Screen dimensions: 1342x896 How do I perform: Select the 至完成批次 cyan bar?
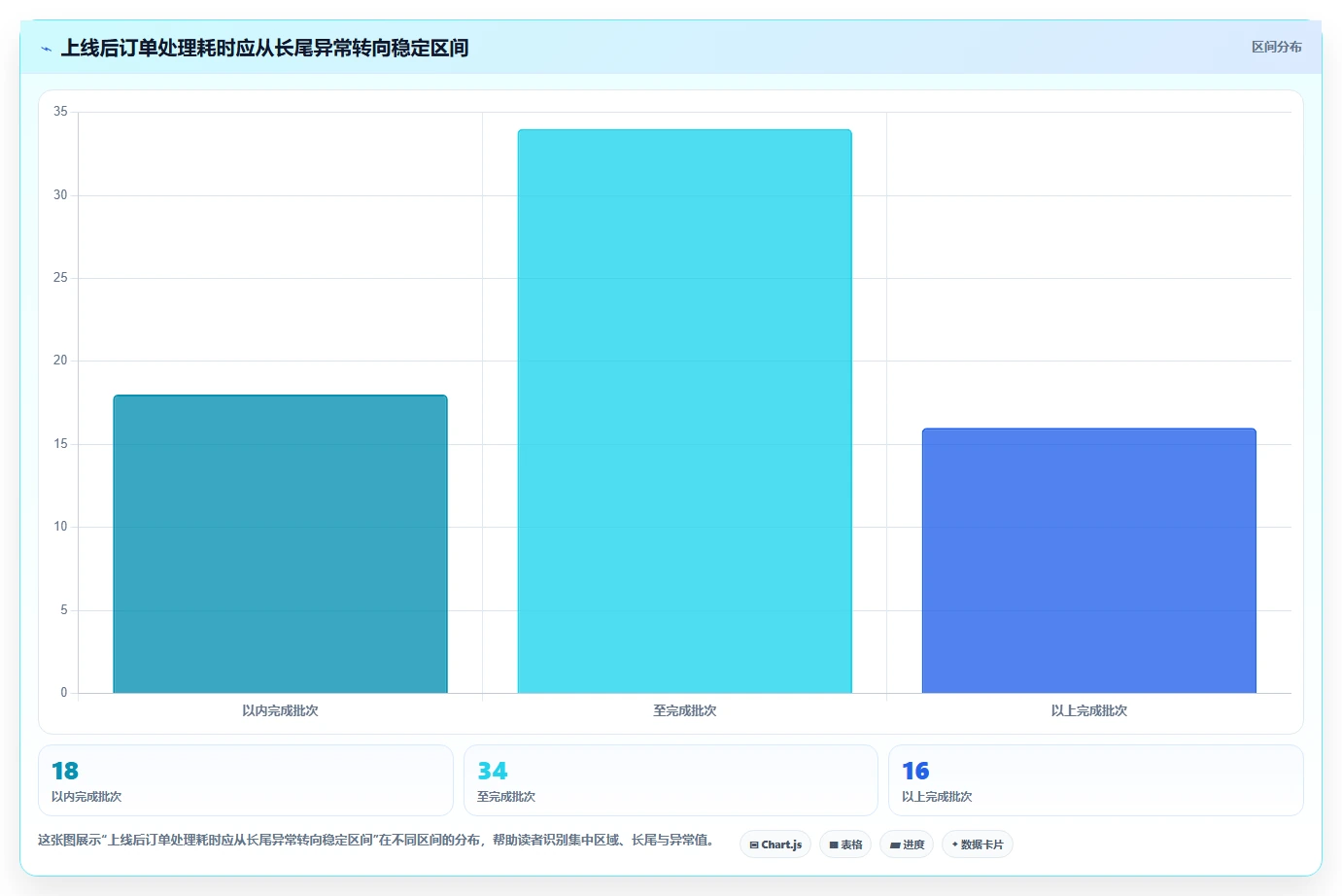pos(684,411)
